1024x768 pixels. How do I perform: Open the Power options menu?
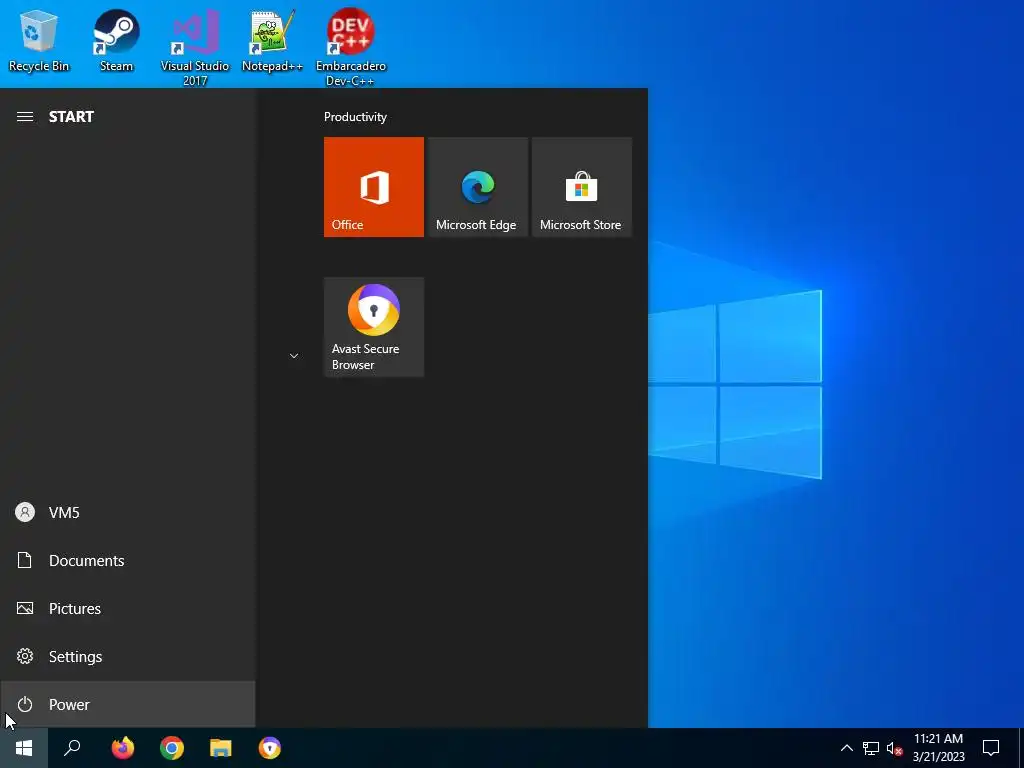128,704
